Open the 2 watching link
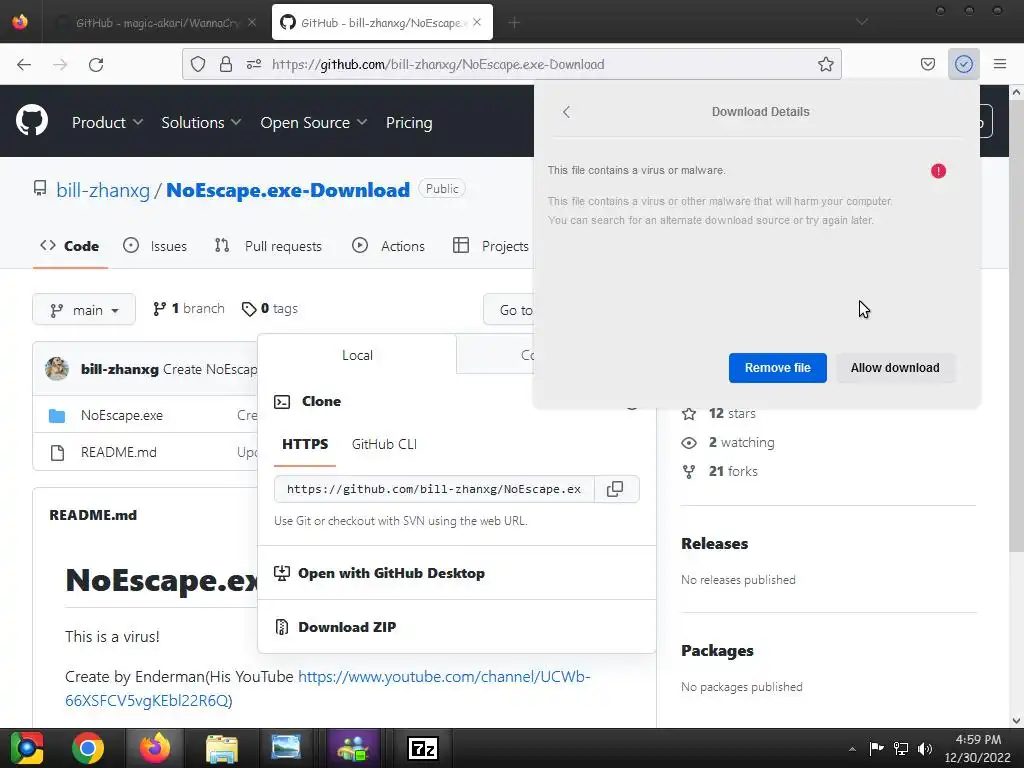This screenshot has height=768, width=1024. pos(728,443)
